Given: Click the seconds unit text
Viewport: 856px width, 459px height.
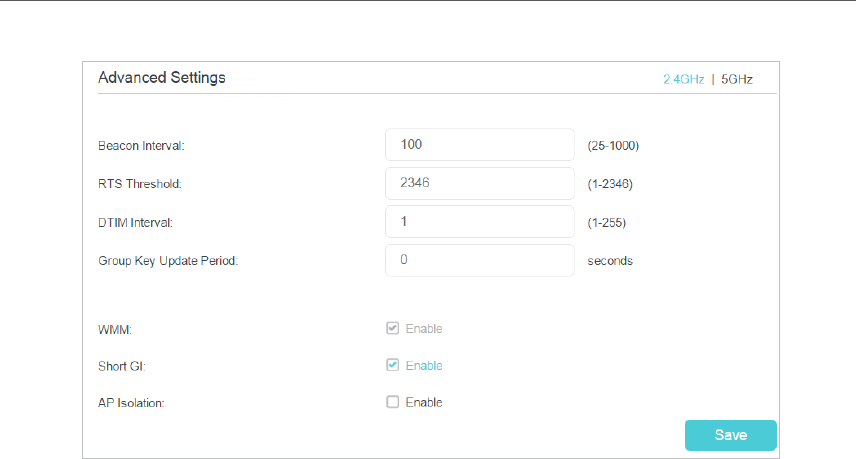Looking at the screenshot, I should pyautogui.click(x=610, y=261).
